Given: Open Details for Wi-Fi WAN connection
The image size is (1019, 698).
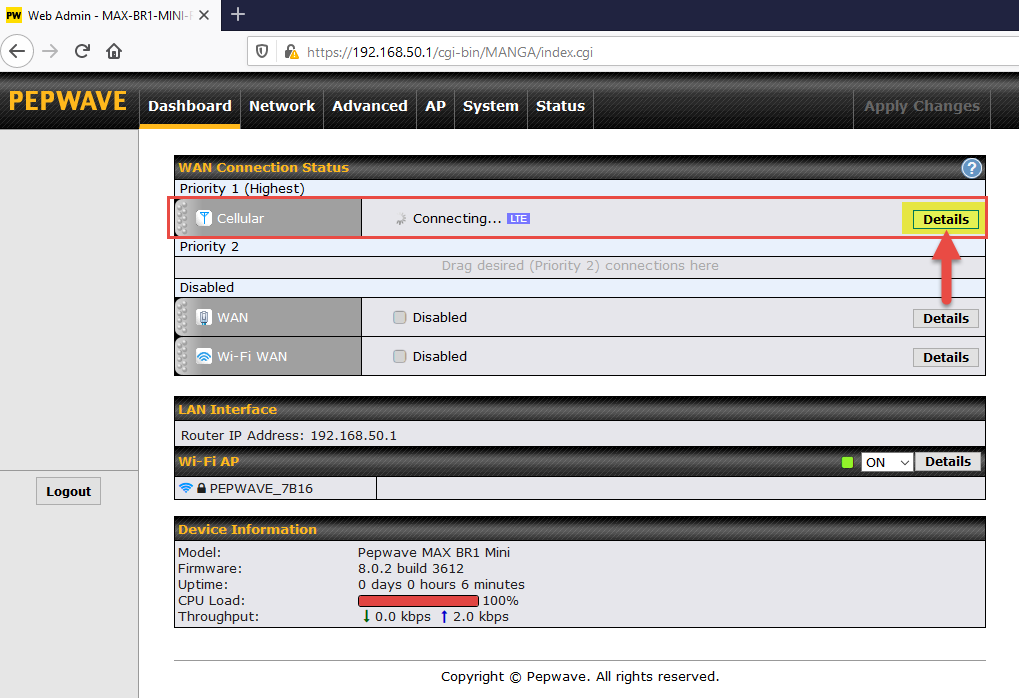Looking at the screenshot, I should pos(946,357).
